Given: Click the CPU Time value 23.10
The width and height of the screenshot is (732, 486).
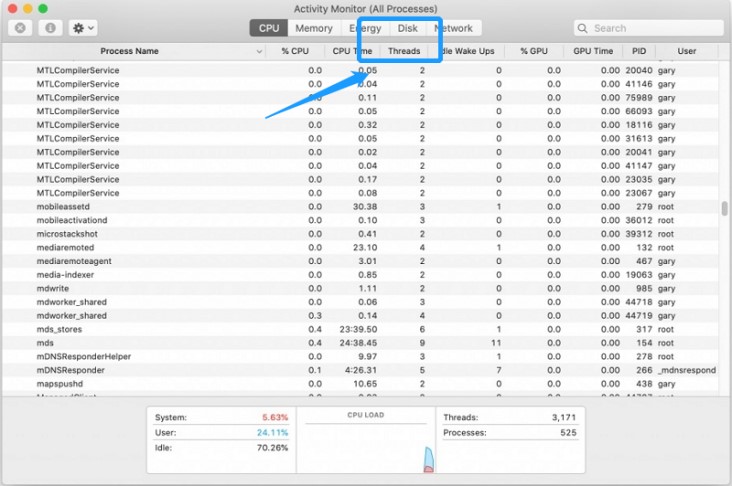Looking at the screenshot, I should point(365,247).
